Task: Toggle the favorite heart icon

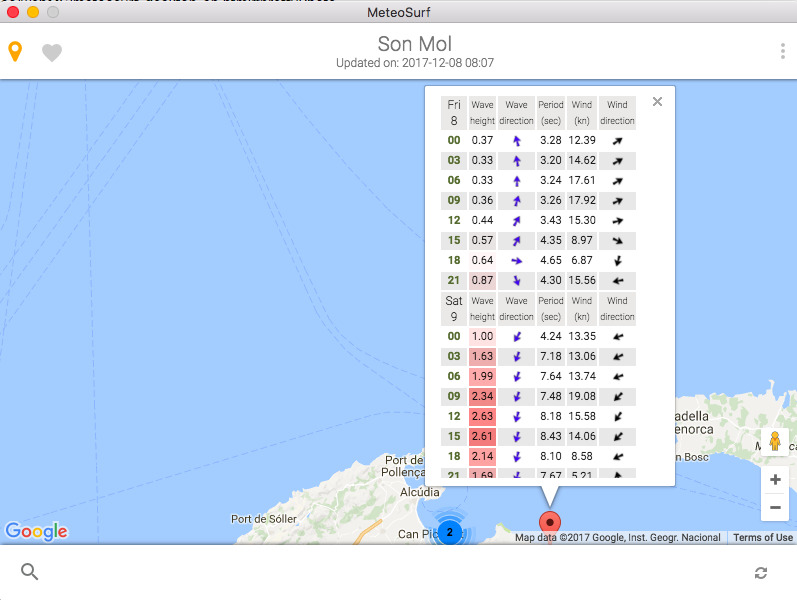Action: 52,52
